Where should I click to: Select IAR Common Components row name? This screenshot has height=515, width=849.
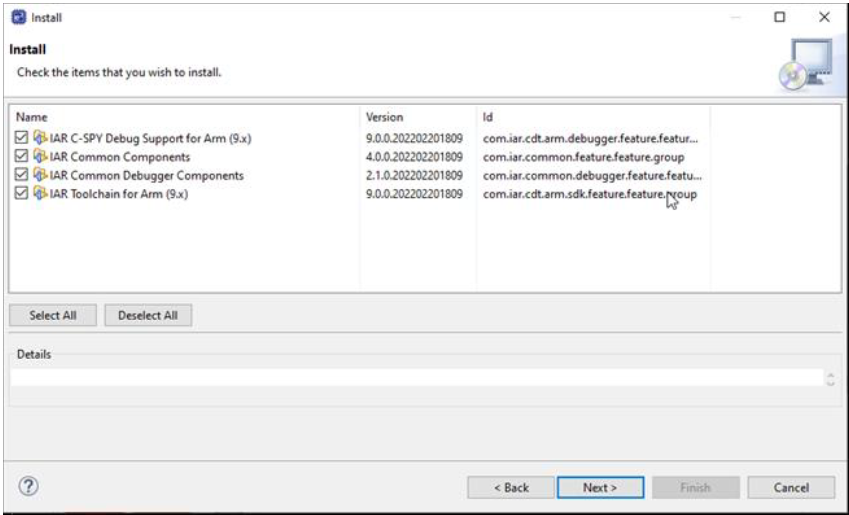[120, 157]
